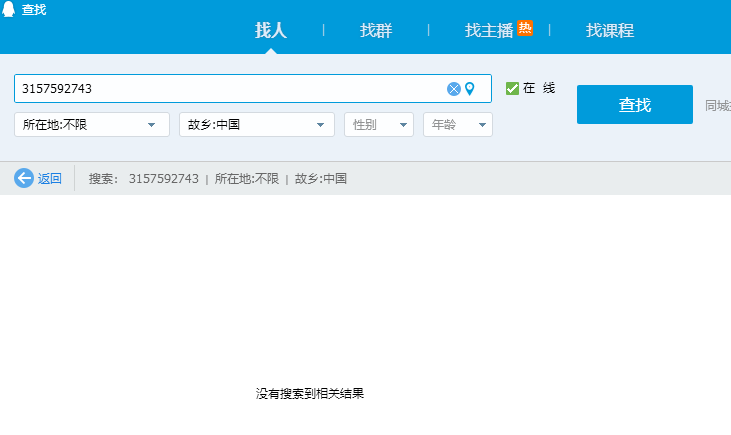Click the orange 热 badge beside 找主播

pos(525,28)
